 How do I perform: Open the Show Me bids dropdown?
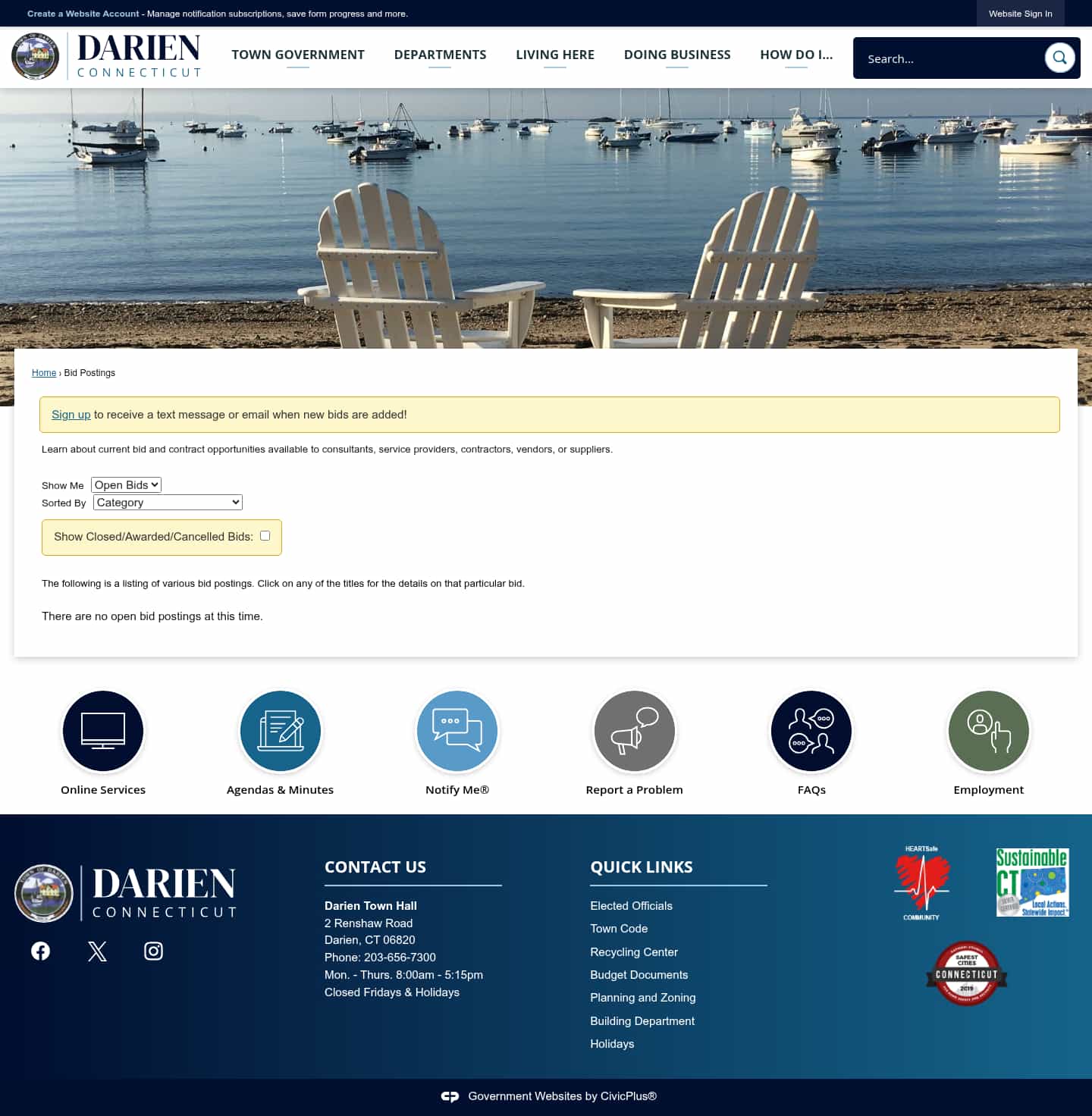pyautogui.click(x=125, y=484)
